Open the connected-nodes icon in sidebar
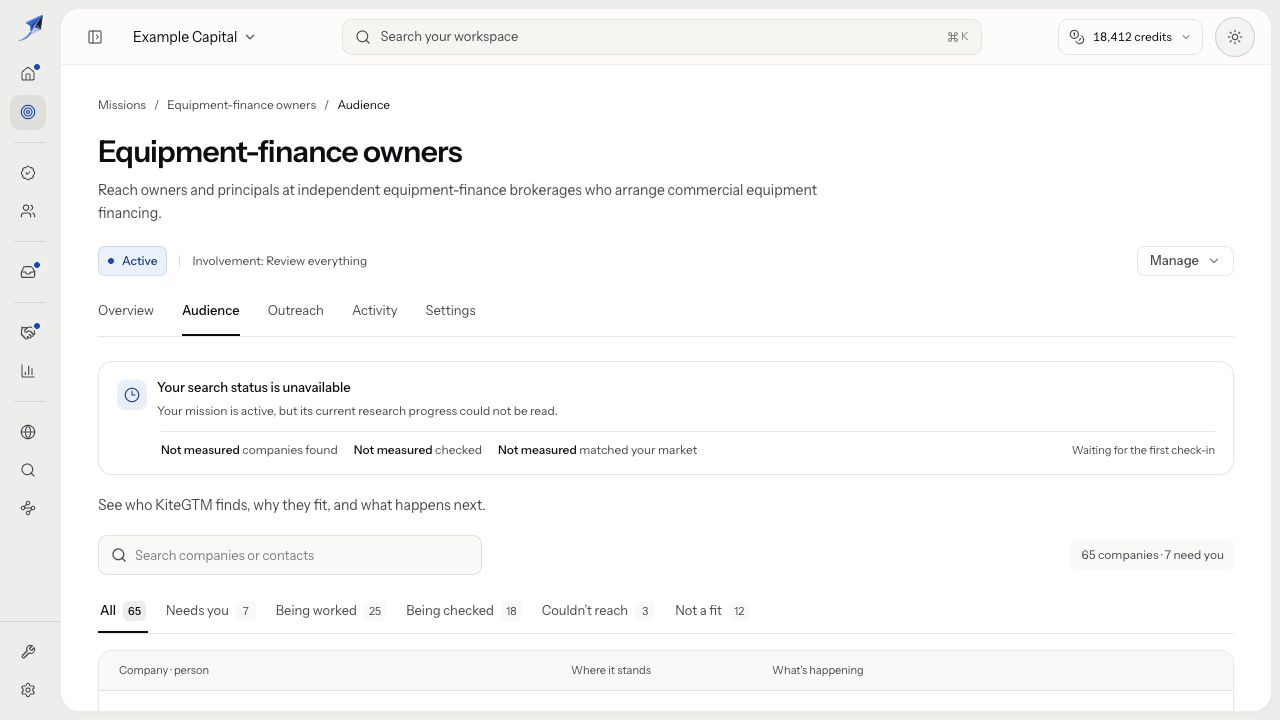The width and height of the screenshot is (1280, 720). click(28, 508)
